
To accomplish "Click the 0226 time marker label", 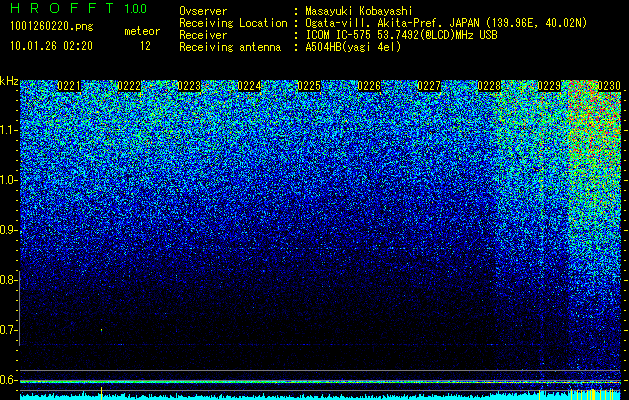I will point(369,86).
